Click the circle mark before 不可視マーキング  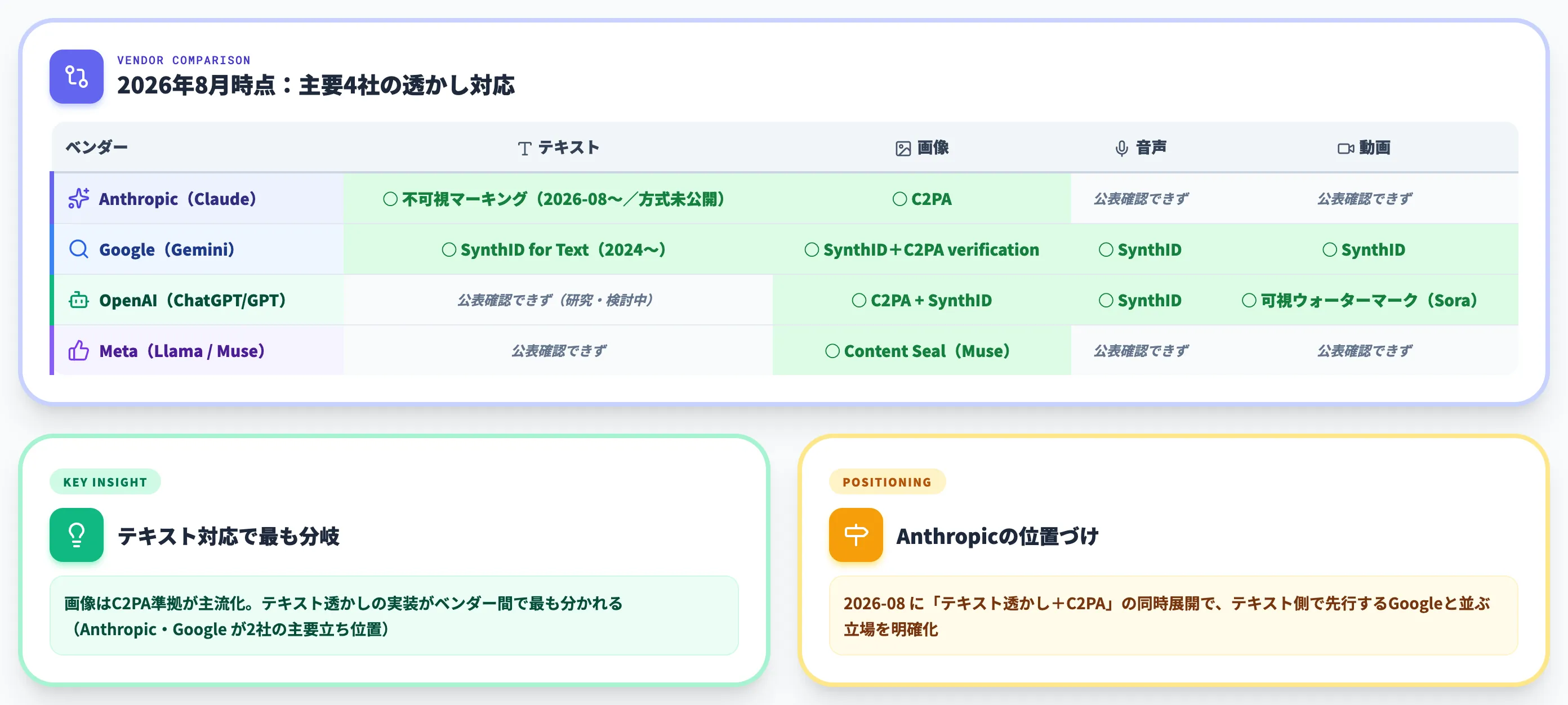click(x=390, y=199)
